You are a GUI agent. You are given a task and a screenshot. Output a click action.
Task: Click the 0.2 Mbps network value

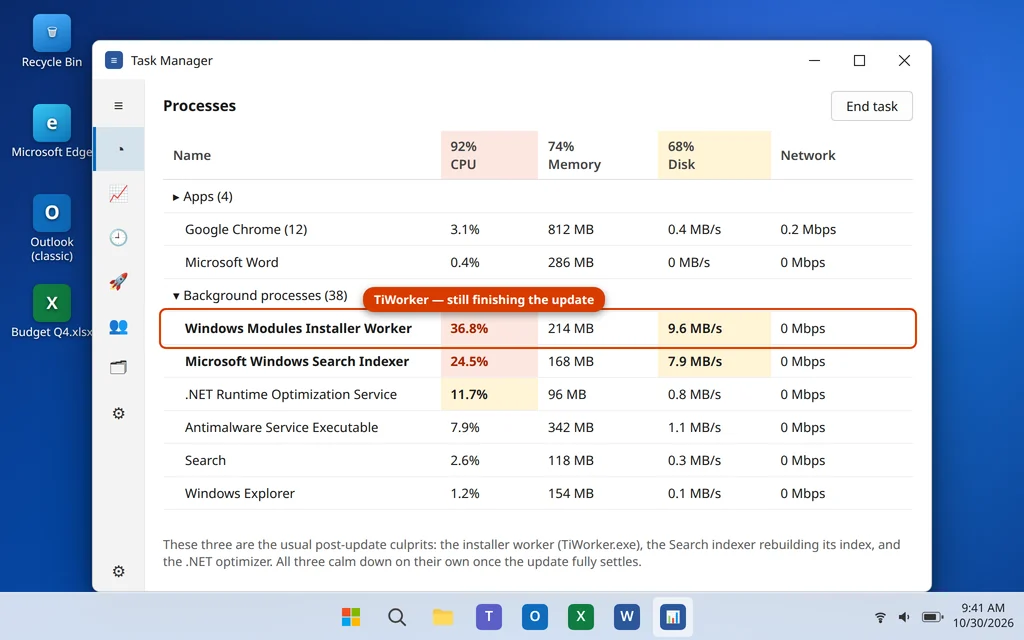point(808,229)
